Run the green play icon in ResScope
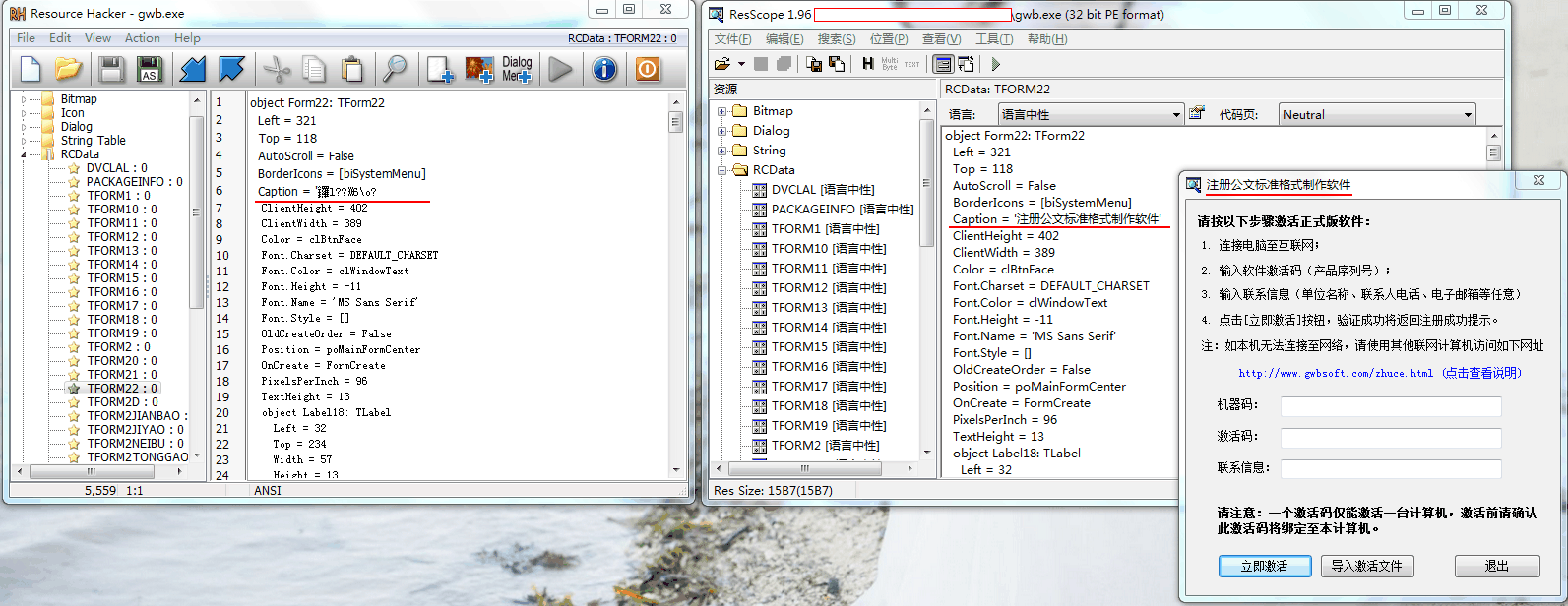Screen dimensions: 1568x606 996,64
